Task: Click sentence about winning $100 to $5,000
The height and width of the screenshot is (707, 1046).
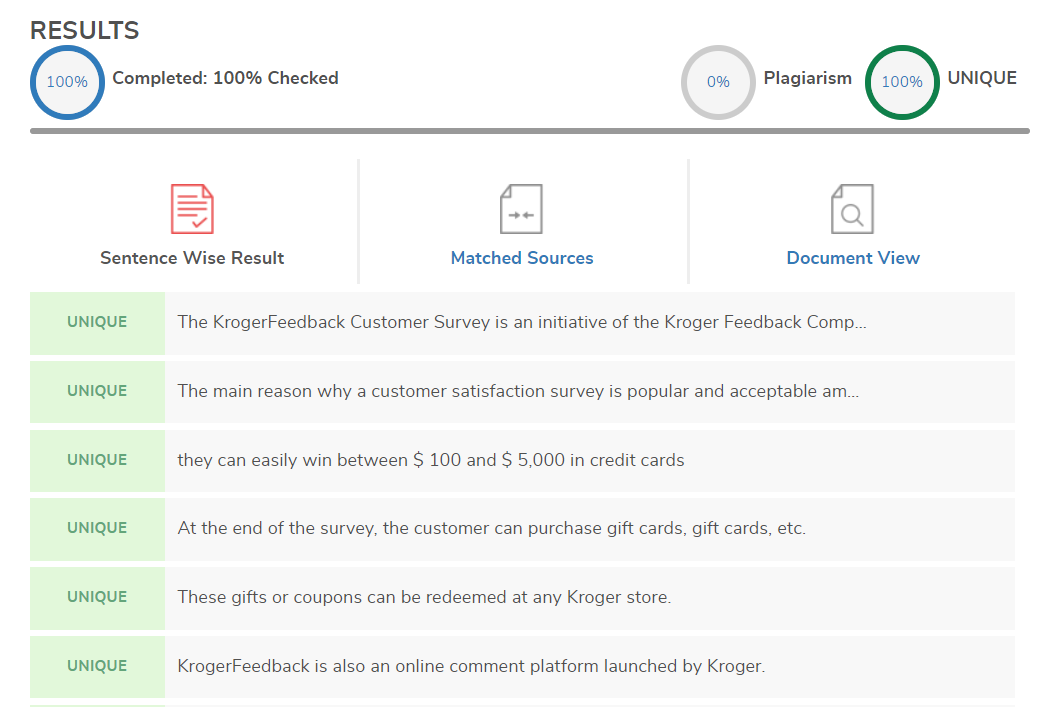Action: tap(431, 460)
